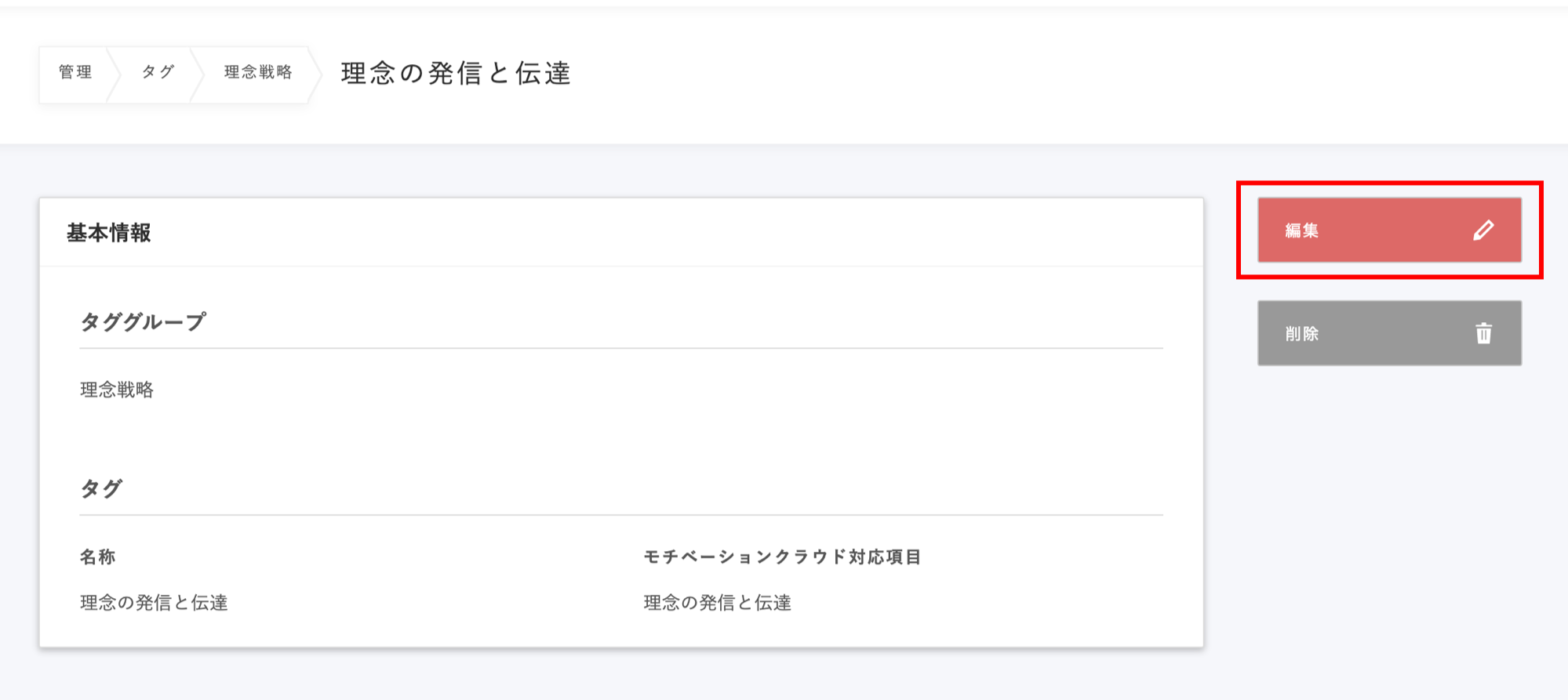Click the pencil icon on the 編集 button
Image resolution: width=1568 pixels, height=700 pixels.
1483,230
